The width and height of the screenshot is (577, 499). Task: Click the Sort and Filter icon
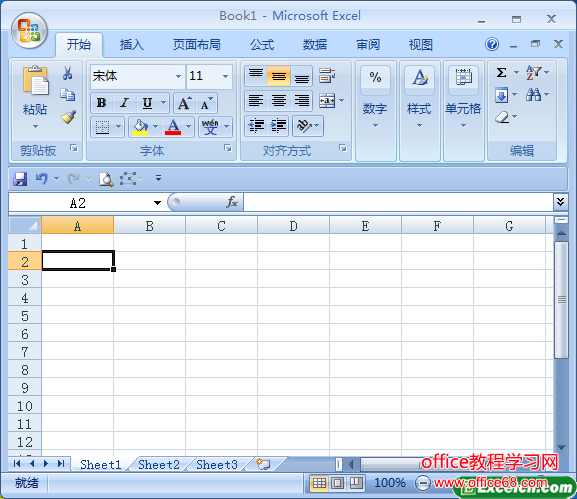pos(534,72)
